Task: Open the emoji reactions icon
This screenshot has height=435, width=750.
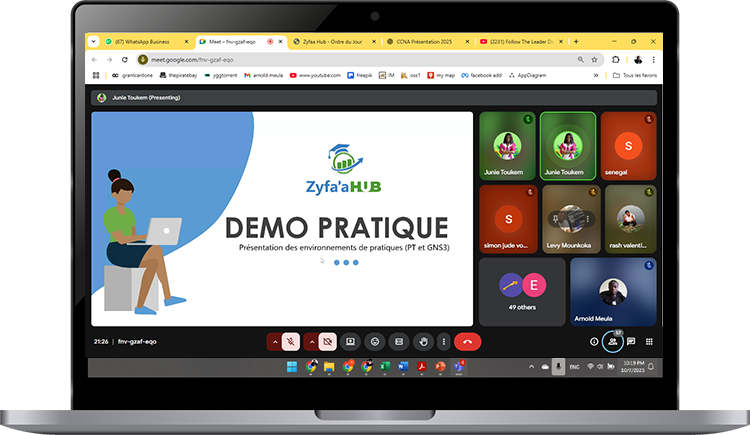Action: pos(375,341)
